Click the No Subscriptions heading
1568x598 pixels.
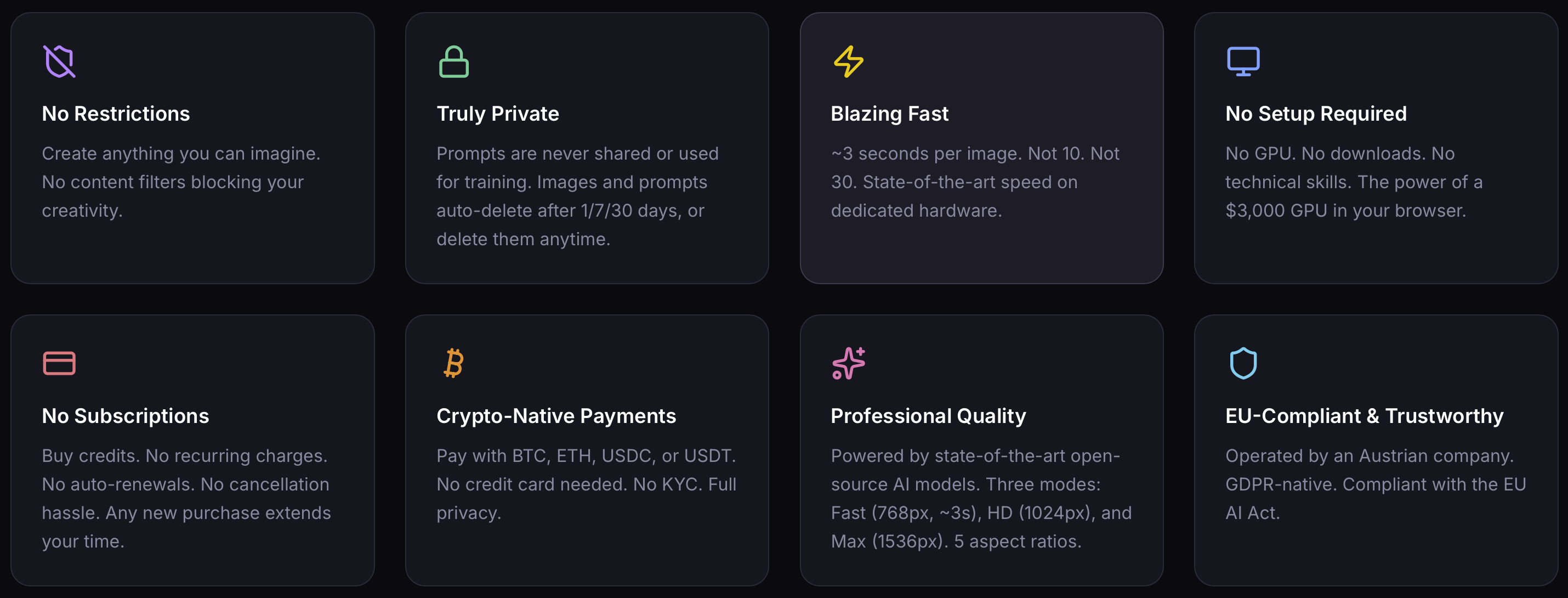click(126, 416)
